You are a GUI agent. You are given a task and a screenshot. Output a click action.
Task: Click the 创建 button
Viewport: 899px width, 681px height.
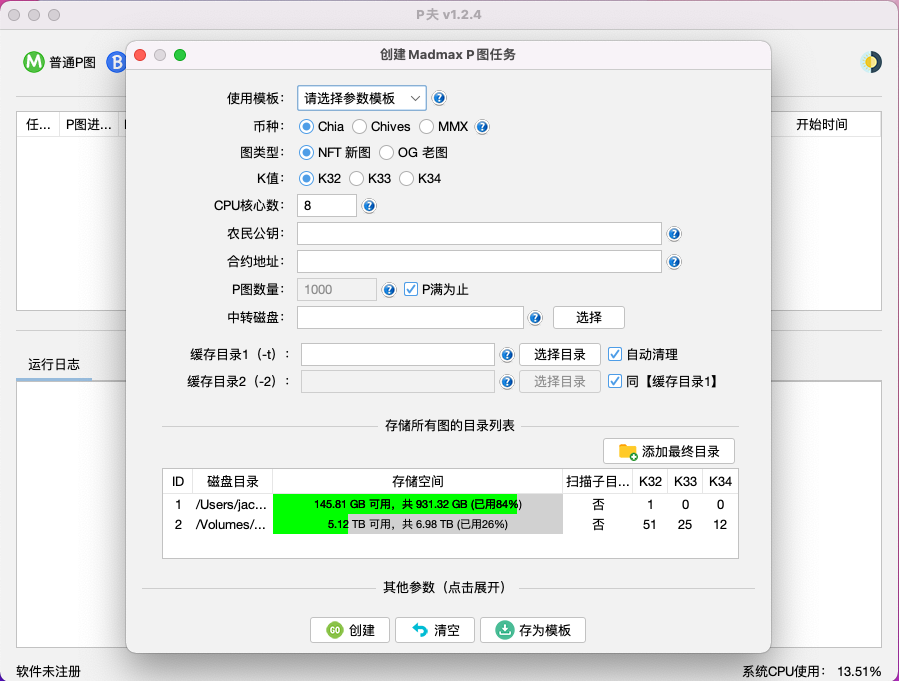tap(349, 630)
